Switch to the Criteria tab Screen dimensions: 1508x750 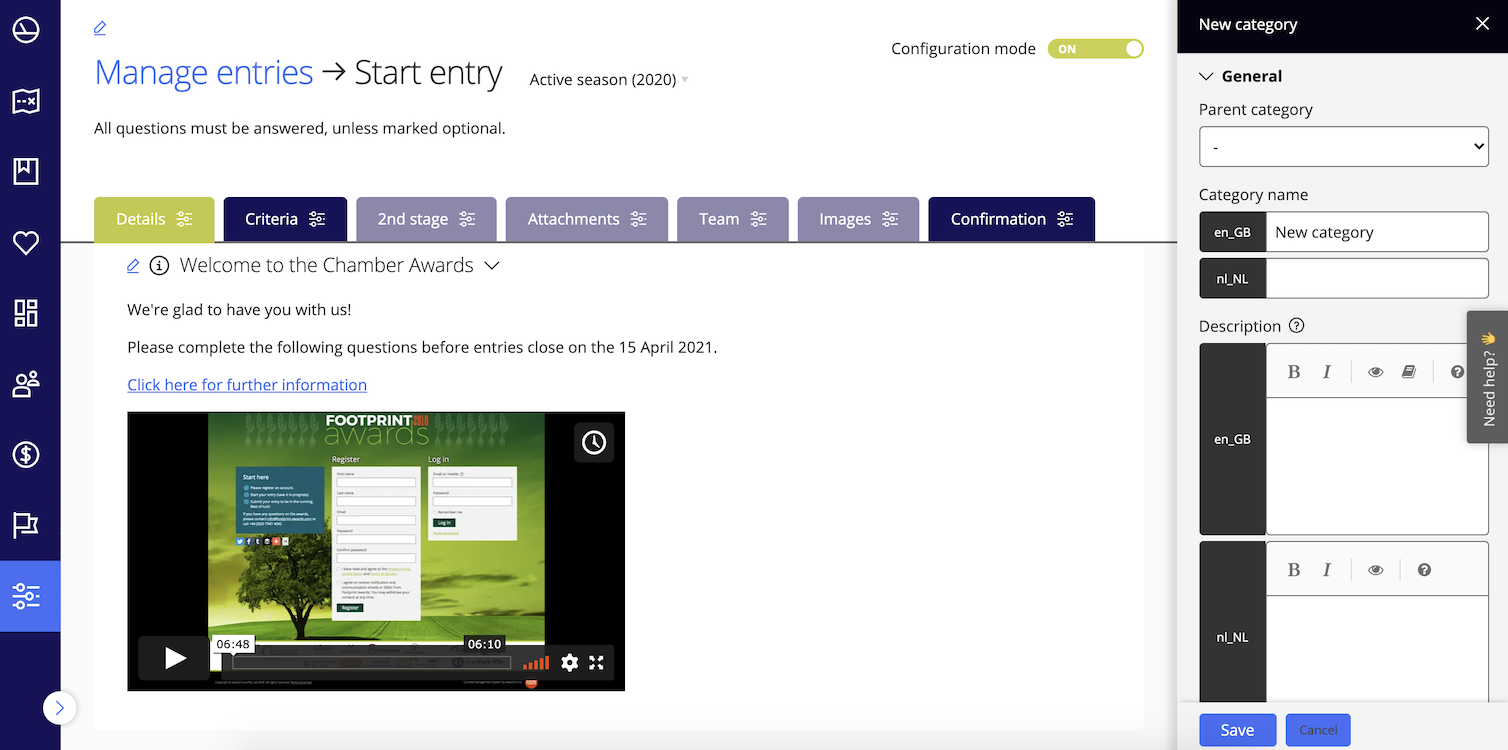point(285,219)
